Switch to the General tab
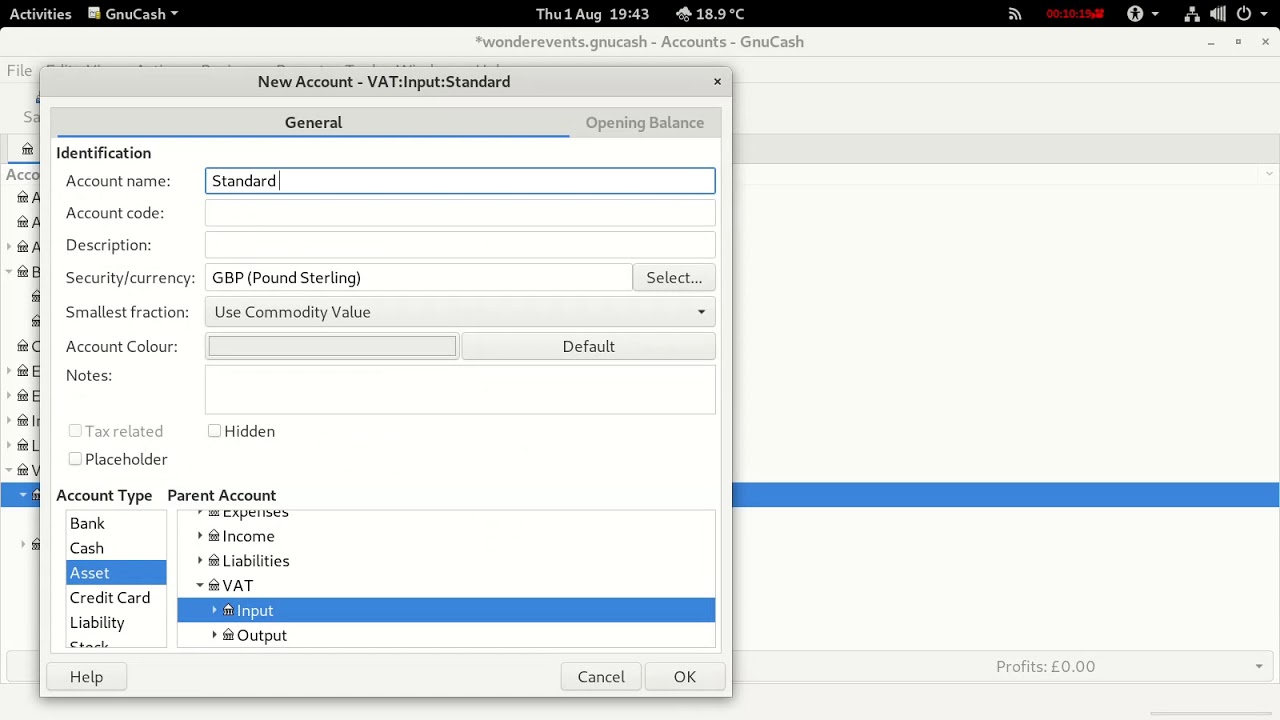Viewport: 1280px width, 720px height. tap(313, 123)
